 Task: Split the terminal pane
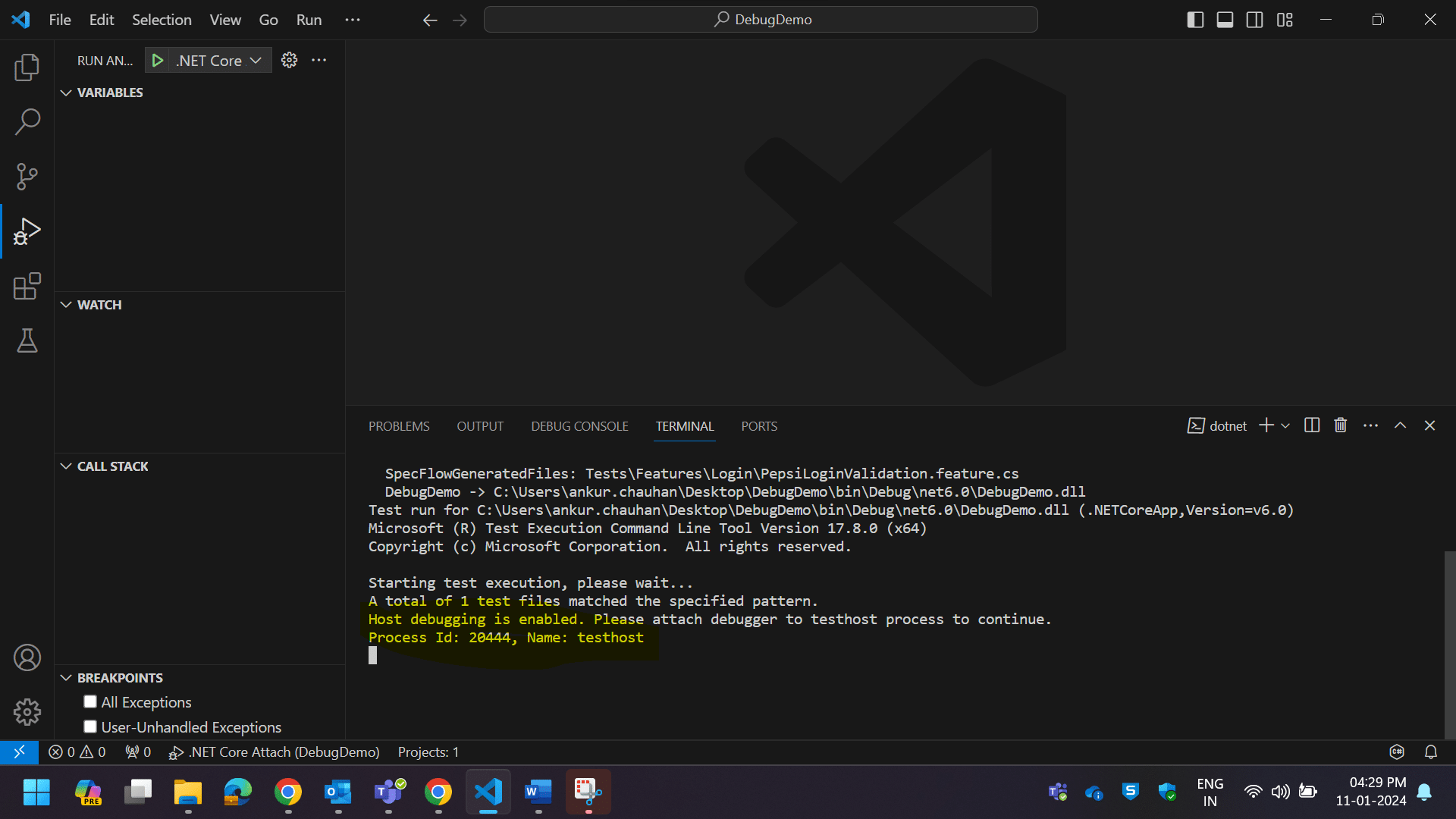click(x=1312, y=425)
